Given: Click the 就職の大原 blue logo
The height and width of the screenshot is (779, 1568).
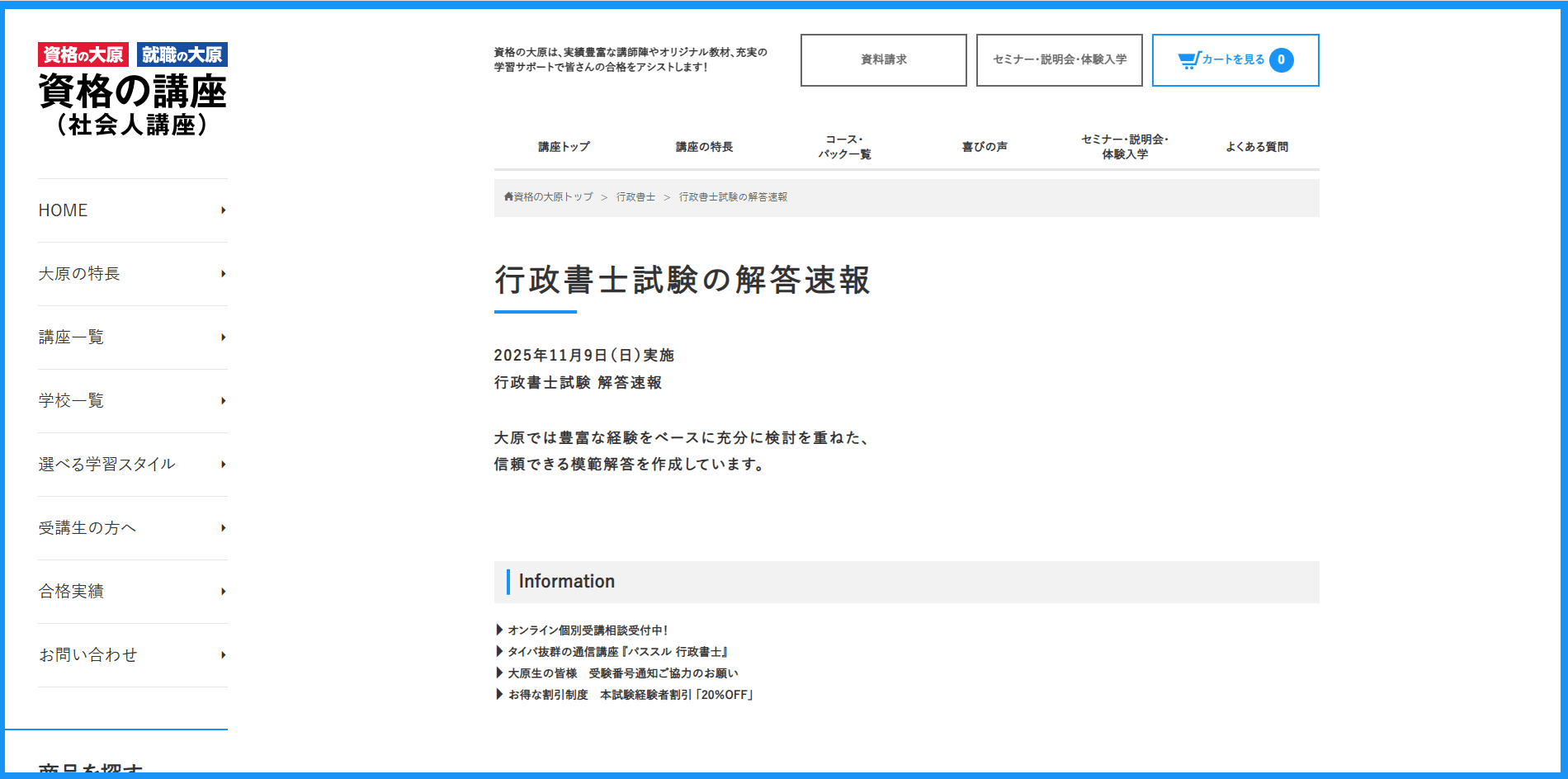Looking at the screenshot, I should pos(182,54).
